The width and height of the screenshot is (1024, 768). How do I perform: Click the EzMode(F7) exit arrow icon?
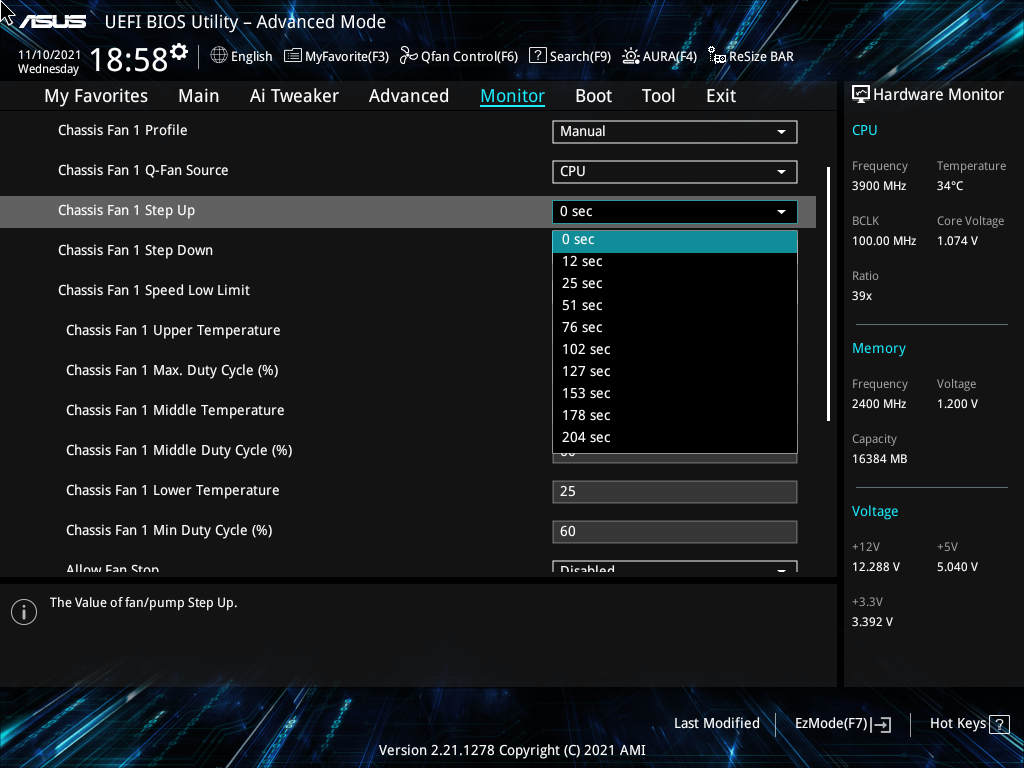(x=881, y=724)
